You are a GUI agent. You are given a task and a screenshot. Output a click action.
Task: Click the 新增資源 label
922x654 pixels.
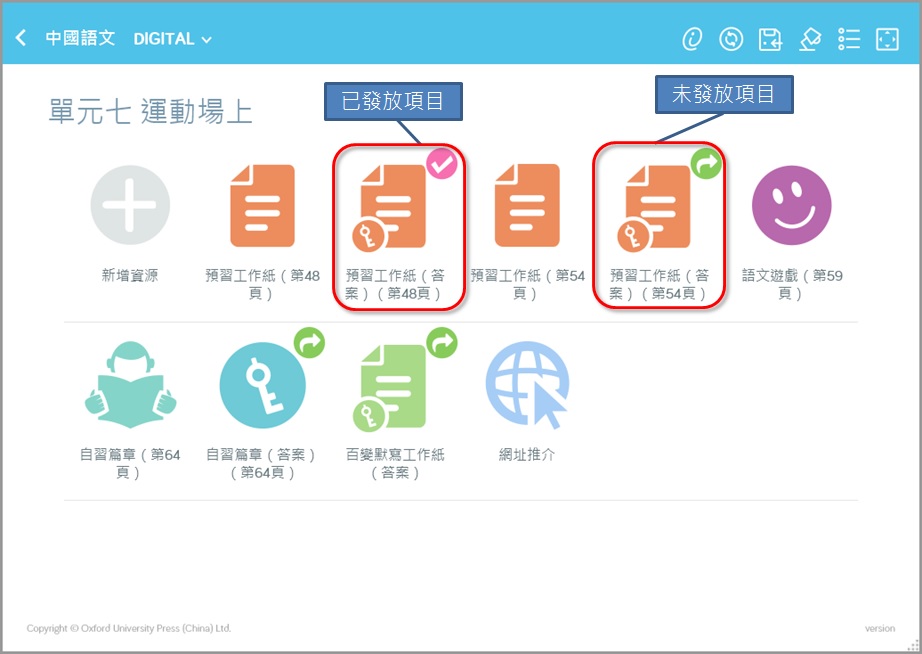pos(130,275)
